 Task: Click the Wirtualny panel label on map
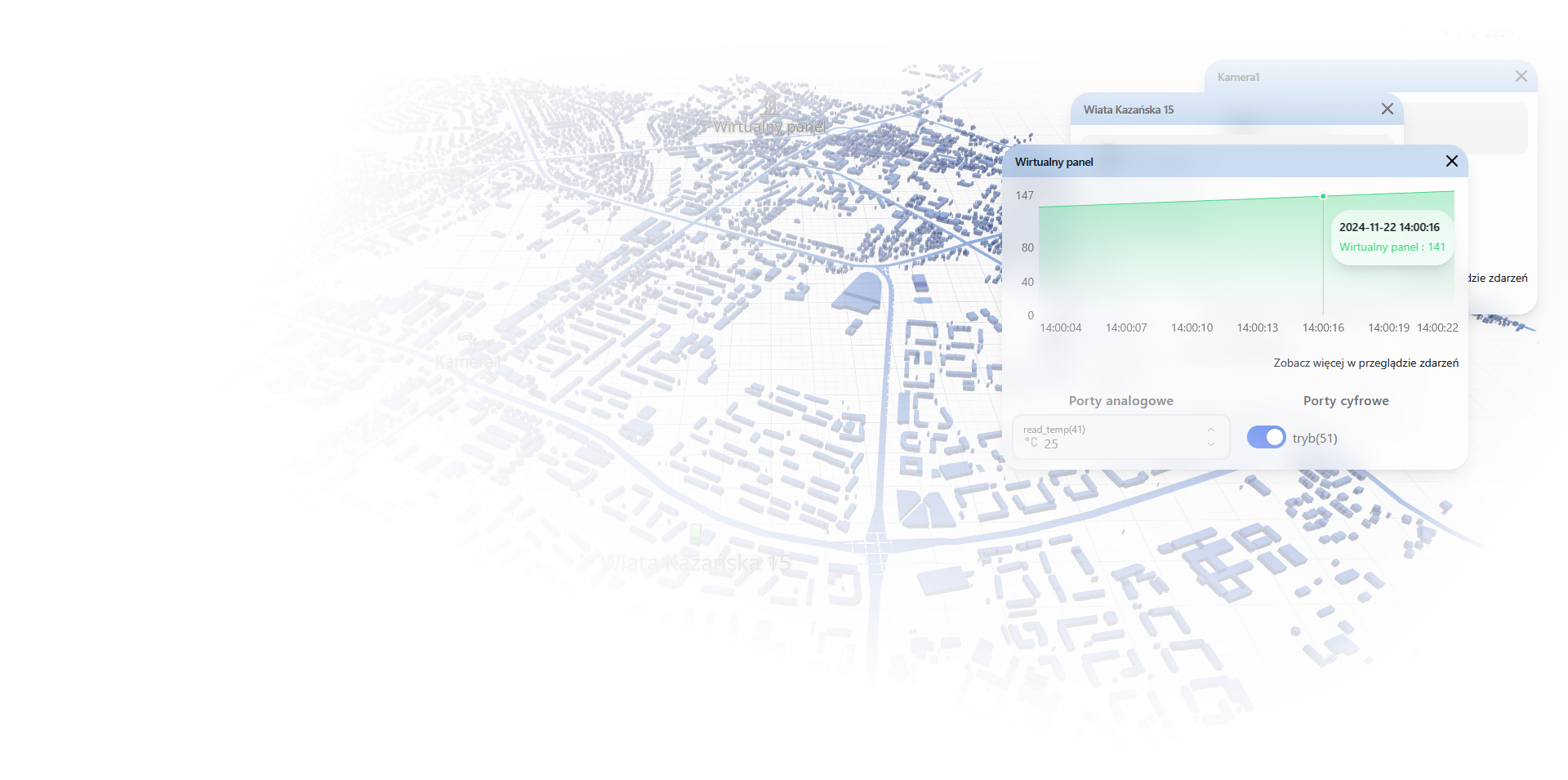coord(770,127)
